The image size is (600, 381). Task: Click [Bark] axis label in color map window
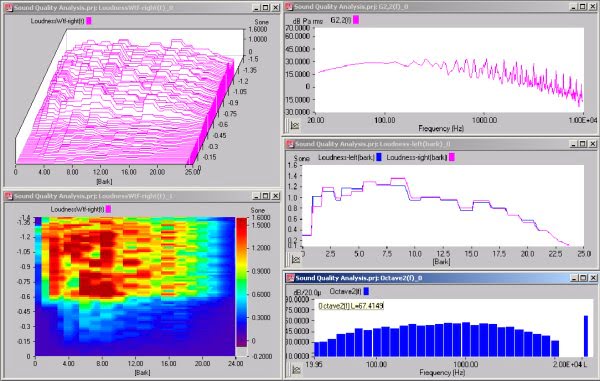(142, 372)
